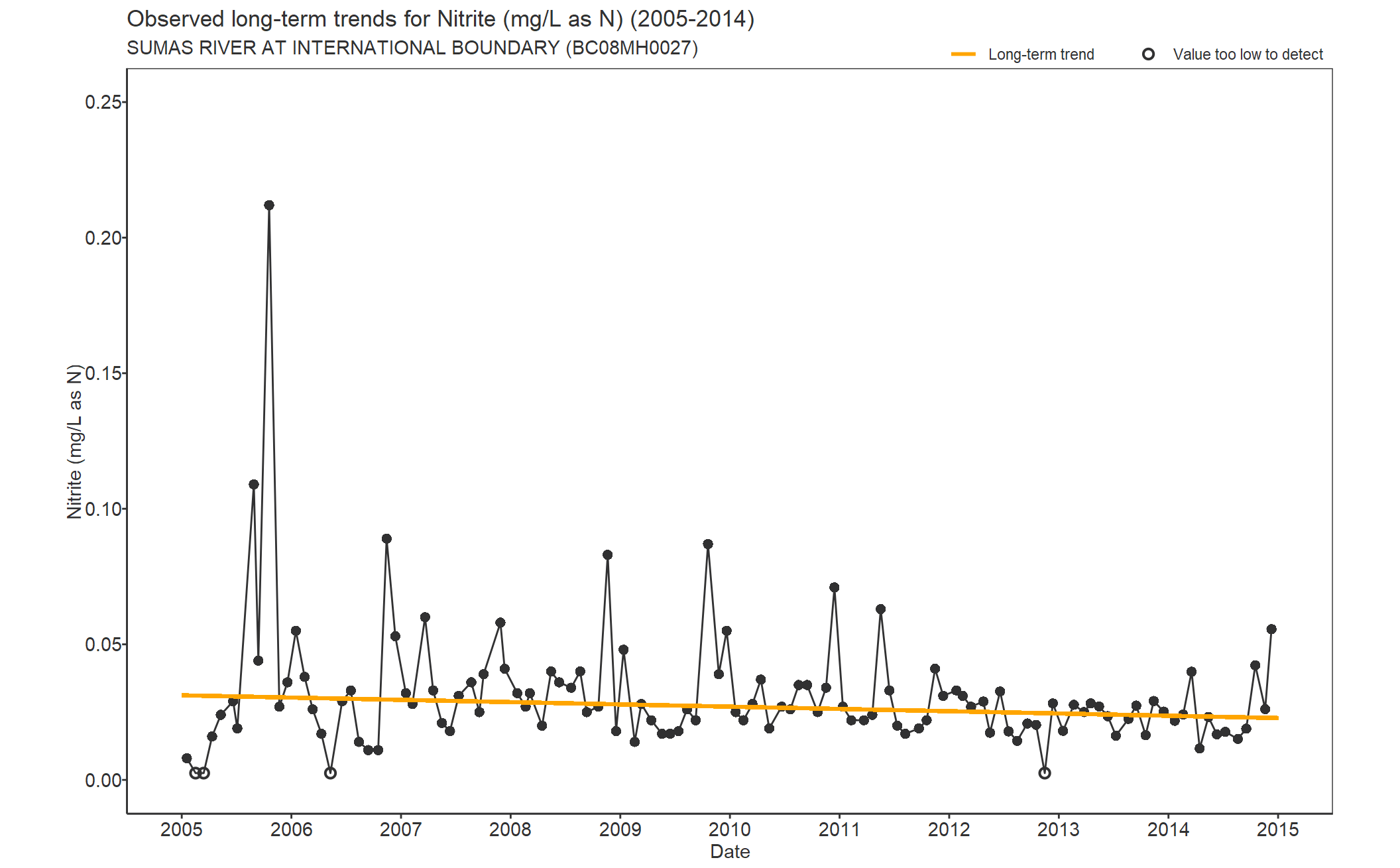Screen dimensions: 1400x868
Task: Click the y-axis label 0.15
Action: (103, 373)
